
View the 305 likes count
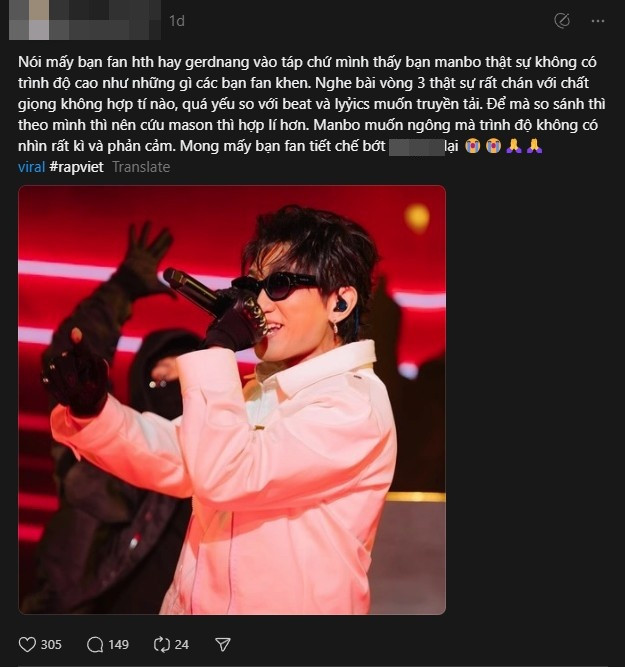click(x=51, y=644)
